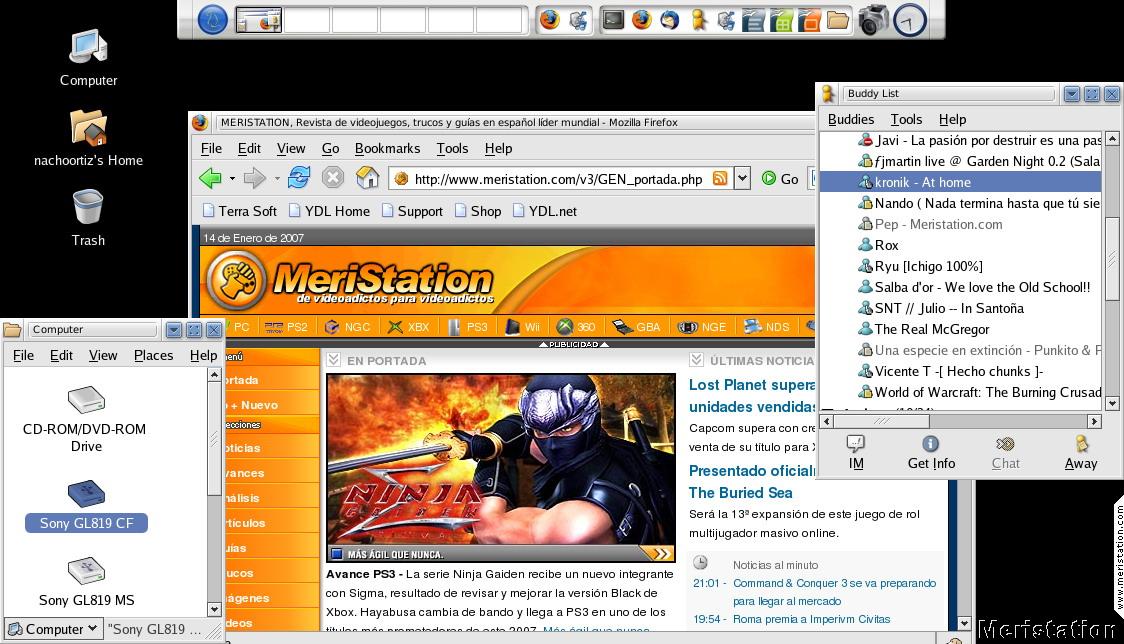Select the Sony GL819 MS drive

click(86, 582)
